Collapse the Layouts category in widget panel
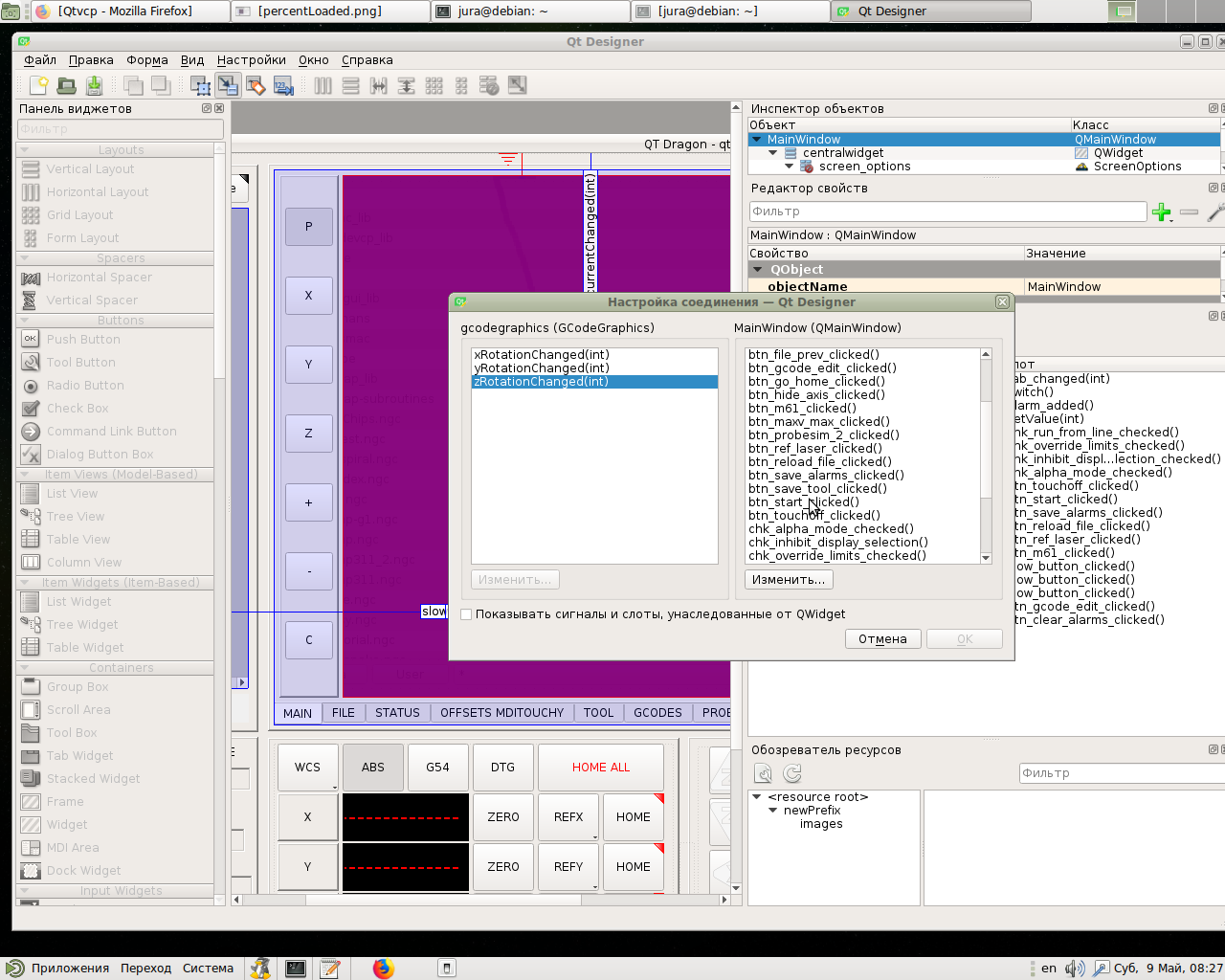Viewport: 1225px width, 980px height. (x=25, y=149)
